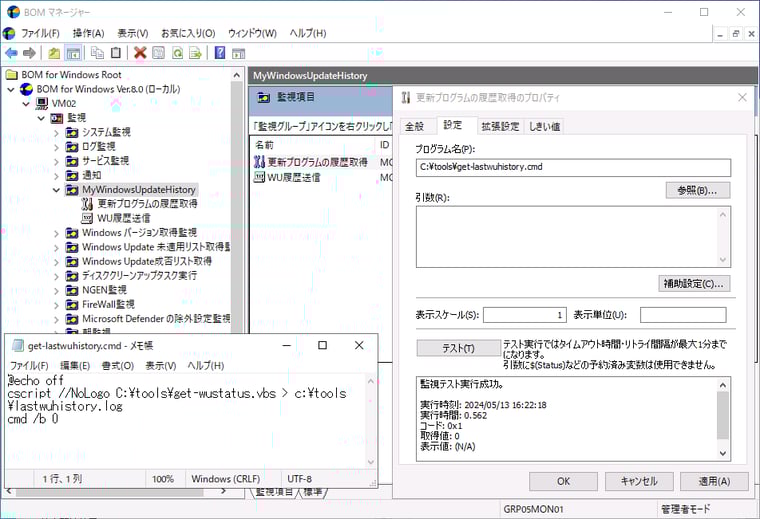Collapse the 監視 tree node
This screenshot has width=760, height=519.
pyautogui.click(x=41, y=118)
